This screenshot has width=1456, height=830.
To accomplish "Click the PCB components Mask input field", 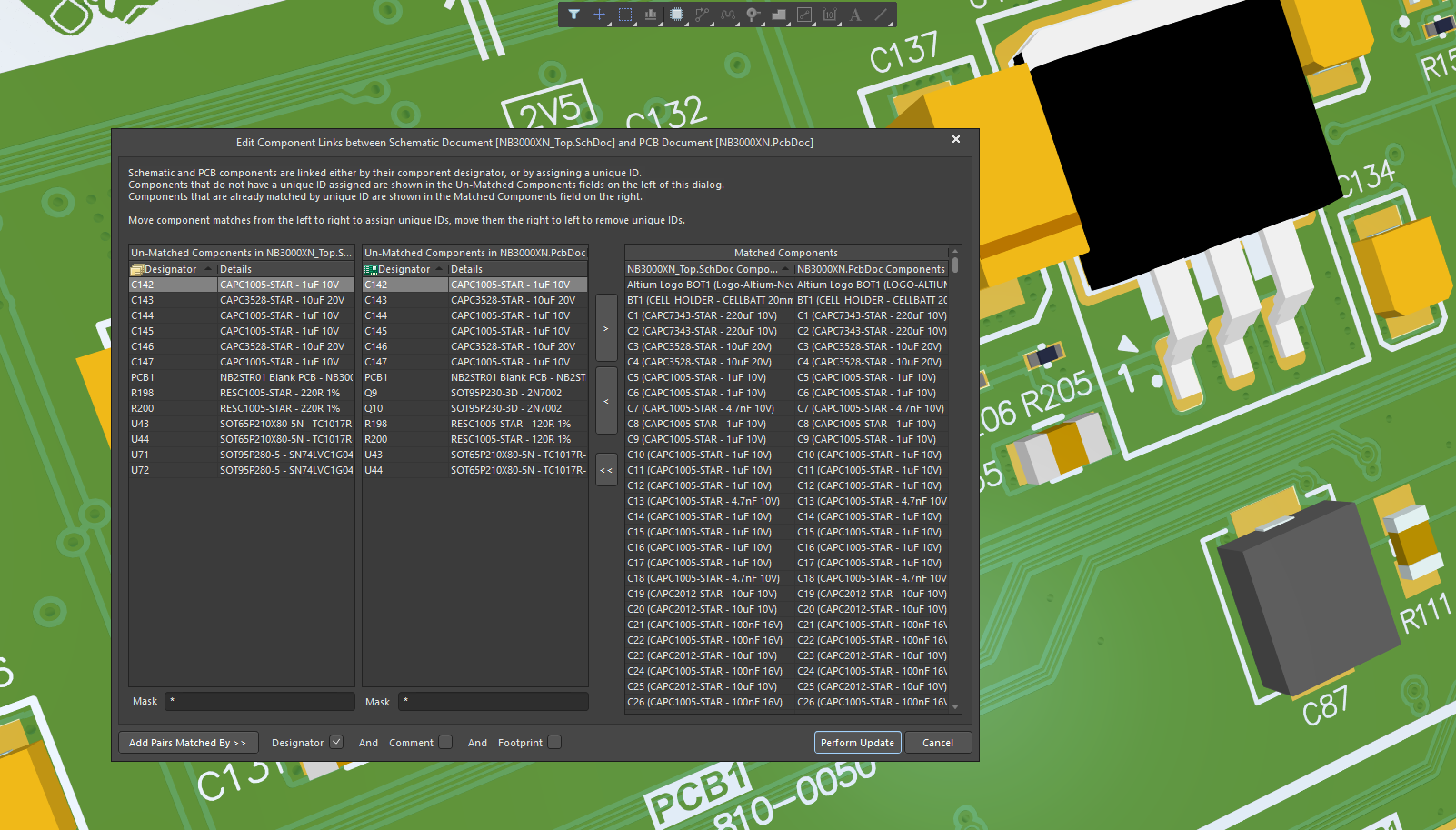I will click(493, 701).
